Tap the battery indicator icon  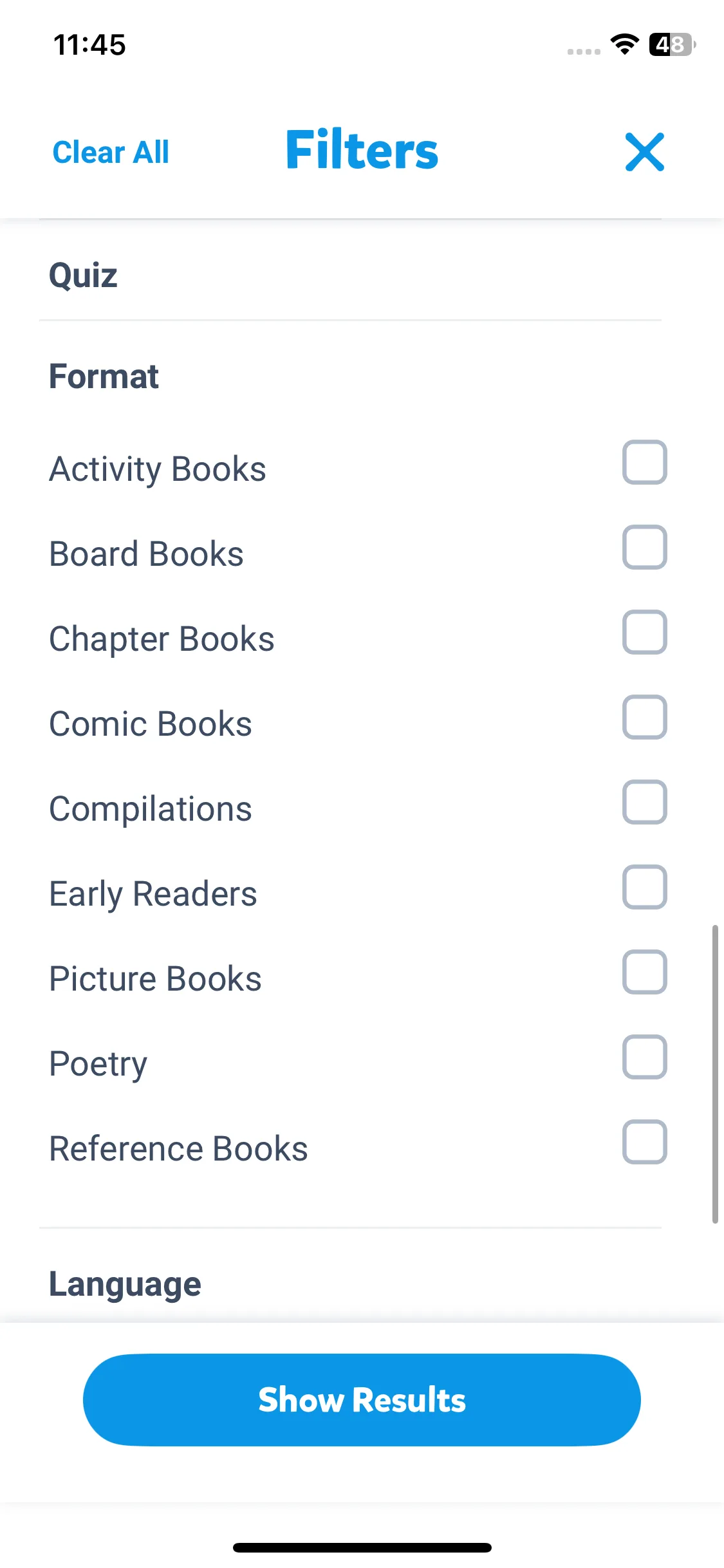pyautogui.click(x=672, y=44)
